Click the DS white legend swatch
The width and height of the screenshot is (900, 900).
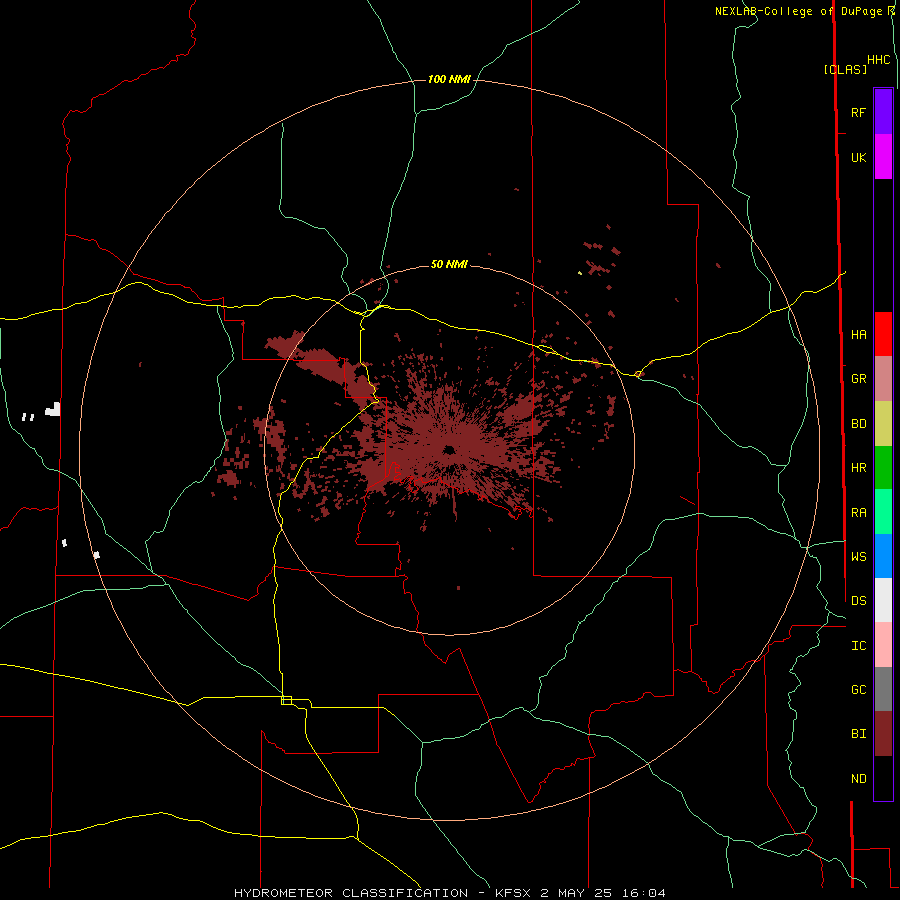(883, 600)
